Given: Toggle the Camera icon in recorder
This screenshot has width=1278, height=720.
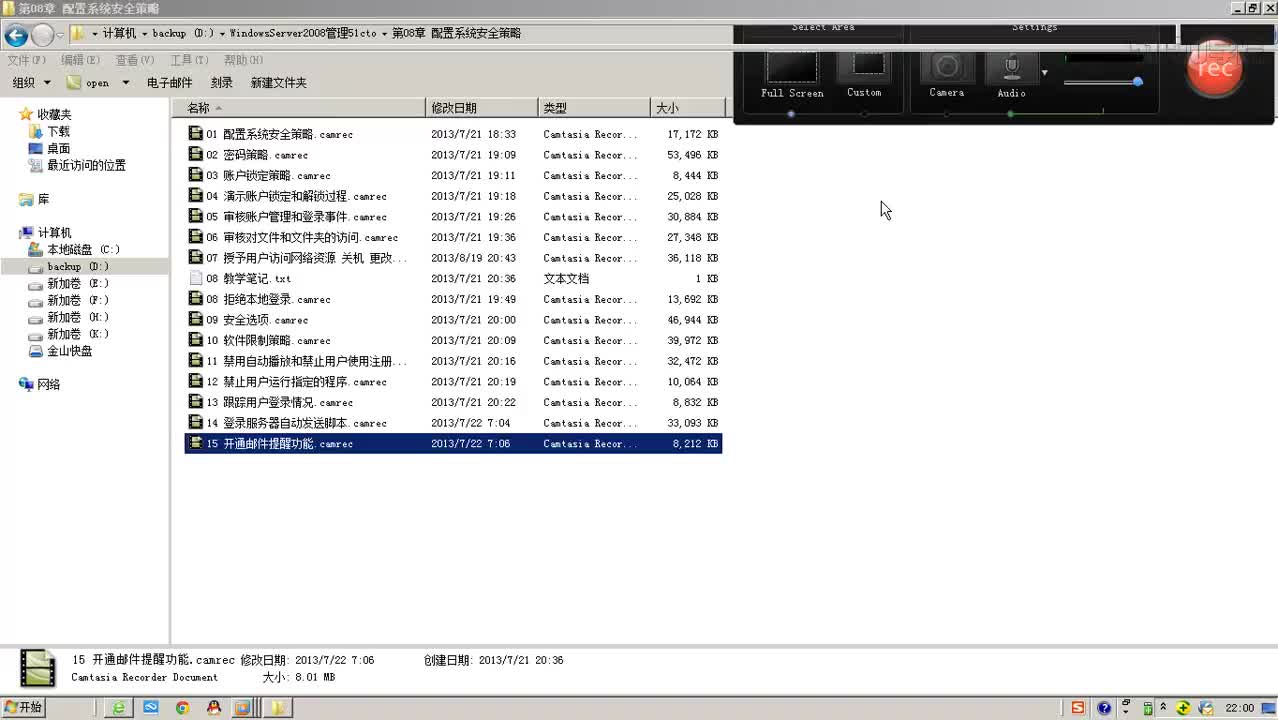Looking at the screenshot, I should pos(946,66).
